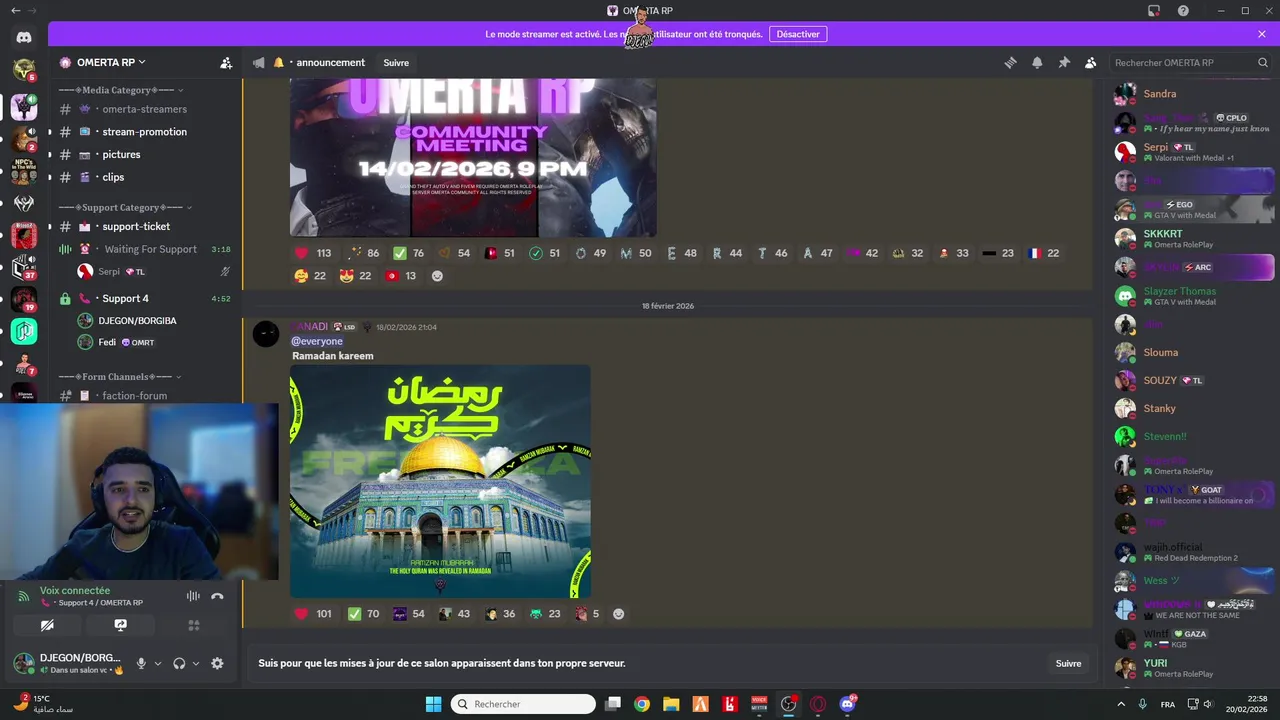Toggle headphones deafen in user panel
The width and height of the screenshot is (1280, 720).
click(179, 663)
